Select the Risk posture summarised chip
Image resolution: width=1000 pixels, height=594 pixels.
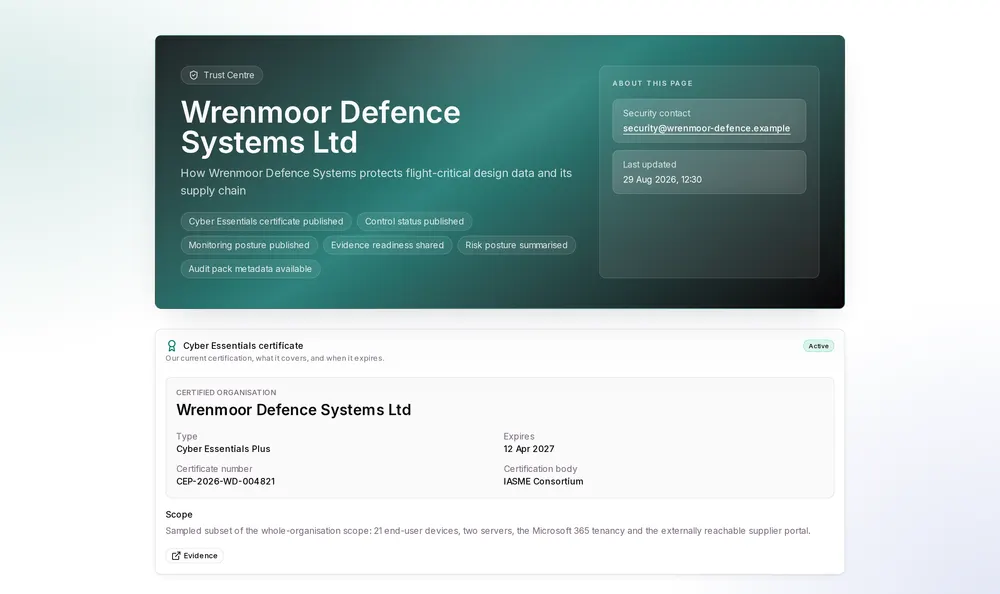tap(516, 245)
